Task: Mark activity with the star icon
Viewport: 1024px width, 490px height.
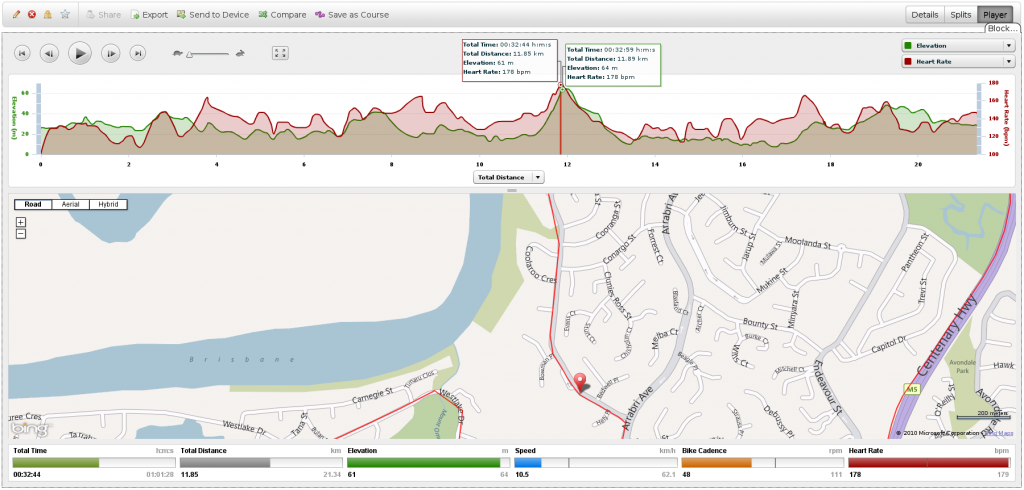Action: coord(65,14)
